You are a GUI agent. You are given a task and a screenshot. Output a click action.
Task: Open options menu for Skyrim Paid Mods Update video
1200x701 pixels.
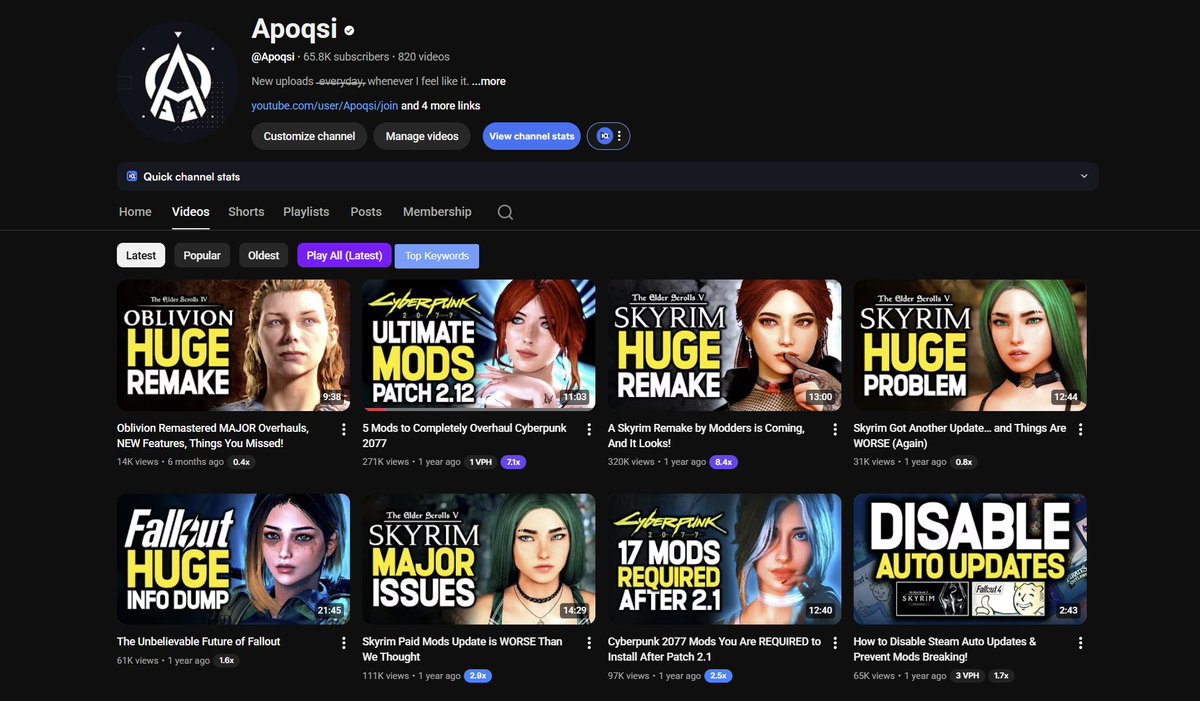click(x=589, y=643)
